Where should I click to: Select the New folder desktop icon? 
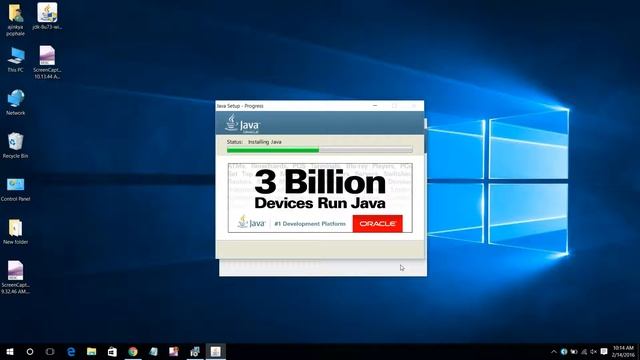pyautogui.click(x=16, y=231)
